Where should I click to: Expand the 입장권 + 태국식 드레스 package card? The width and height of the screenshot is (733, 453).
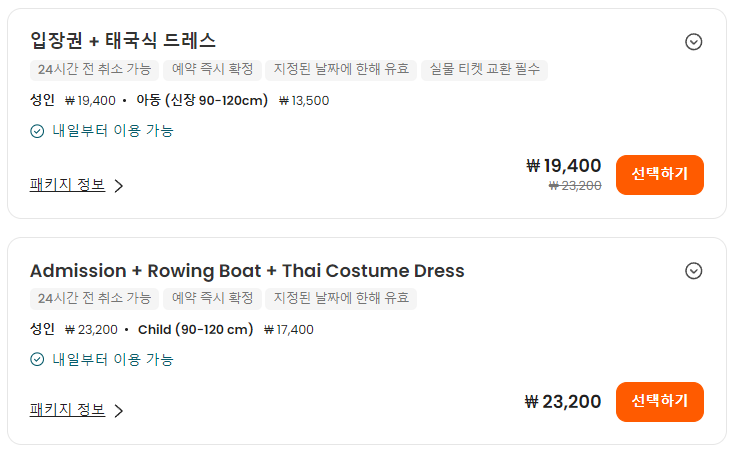point(693,42)
